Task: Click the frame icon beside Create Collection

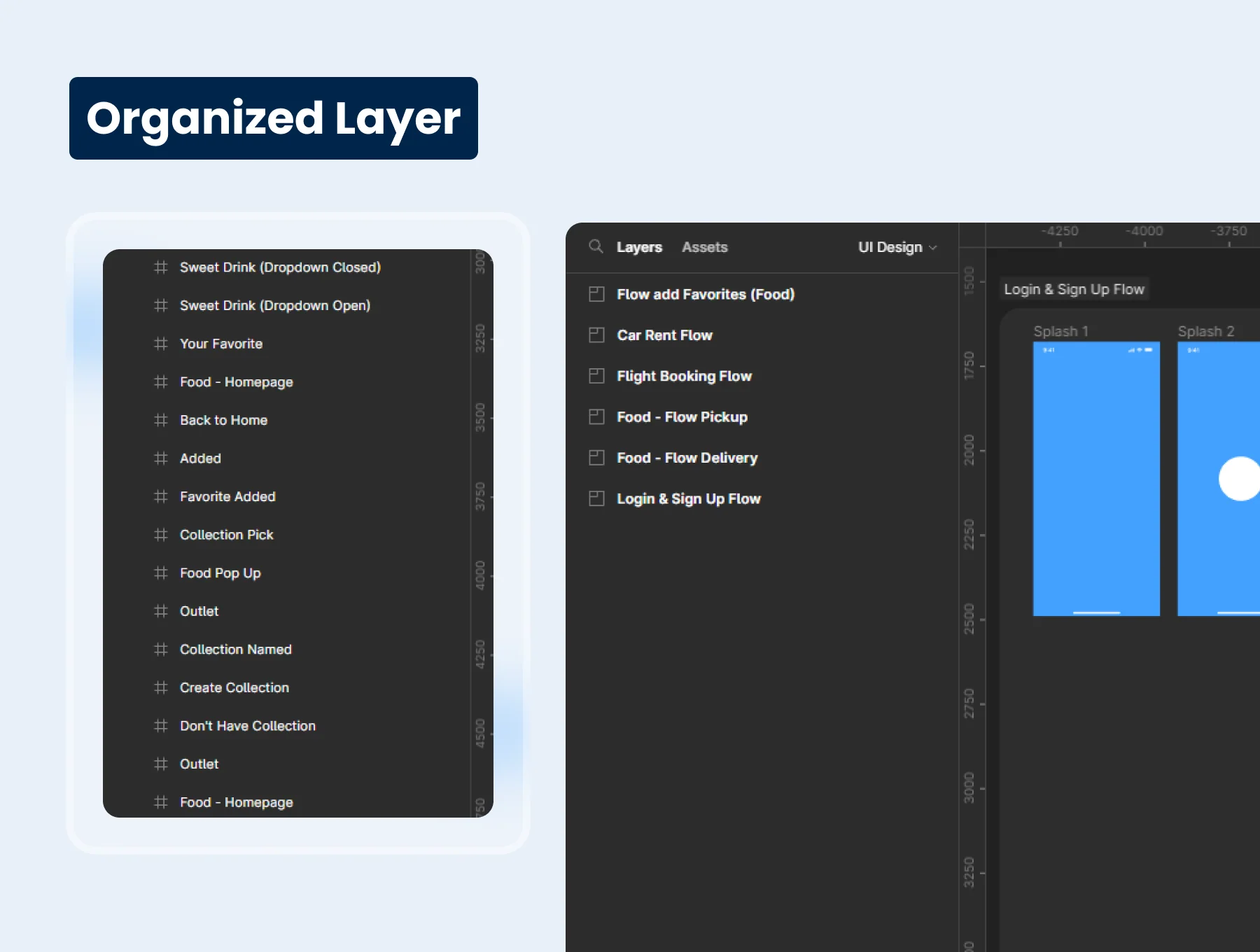Action: click(x=161, y=687)
